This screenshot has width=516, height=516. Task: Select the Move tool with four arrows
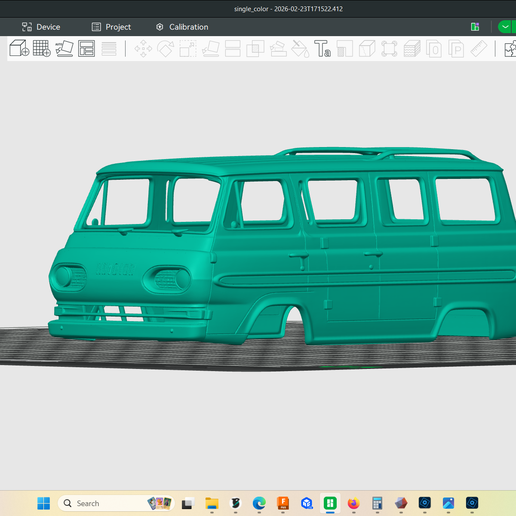[143, 49]
